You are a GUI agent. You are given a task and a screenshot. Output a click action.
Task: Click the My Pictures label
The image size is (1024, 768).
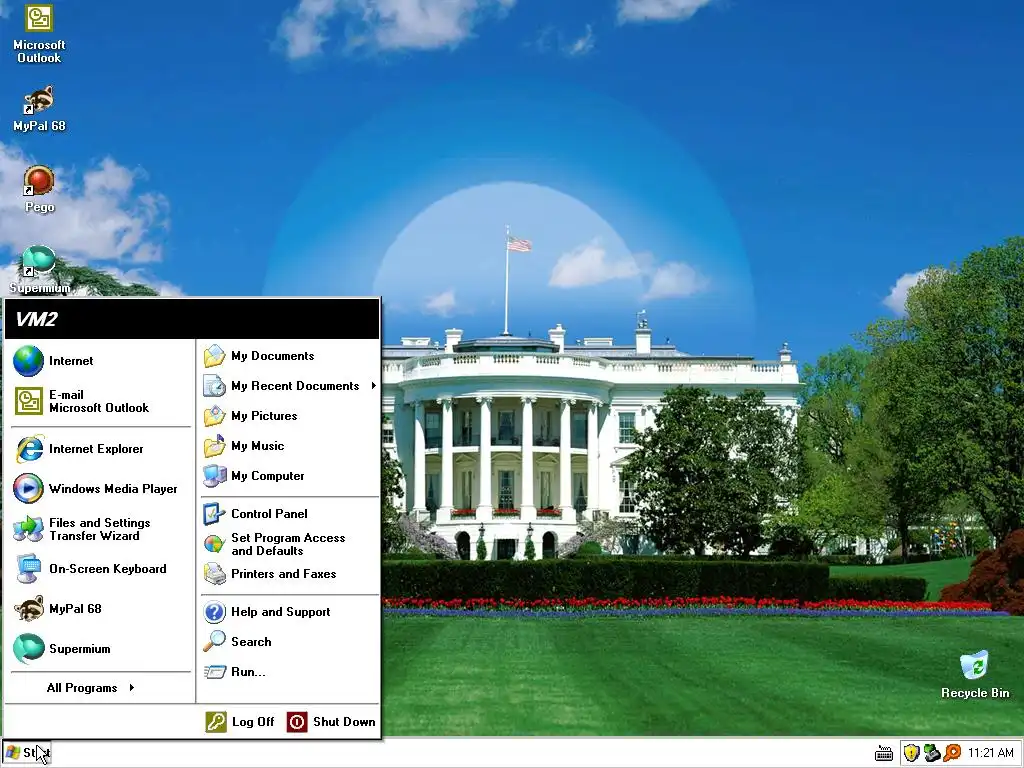click(264, 416)
